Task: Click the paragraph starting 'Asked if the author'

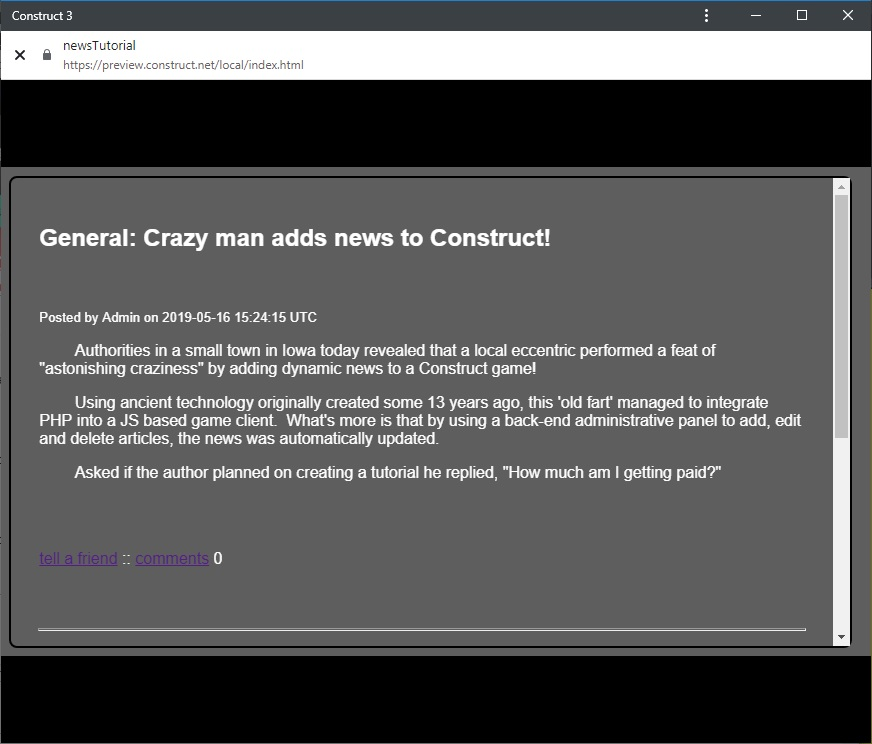Action: coord(398,473)
